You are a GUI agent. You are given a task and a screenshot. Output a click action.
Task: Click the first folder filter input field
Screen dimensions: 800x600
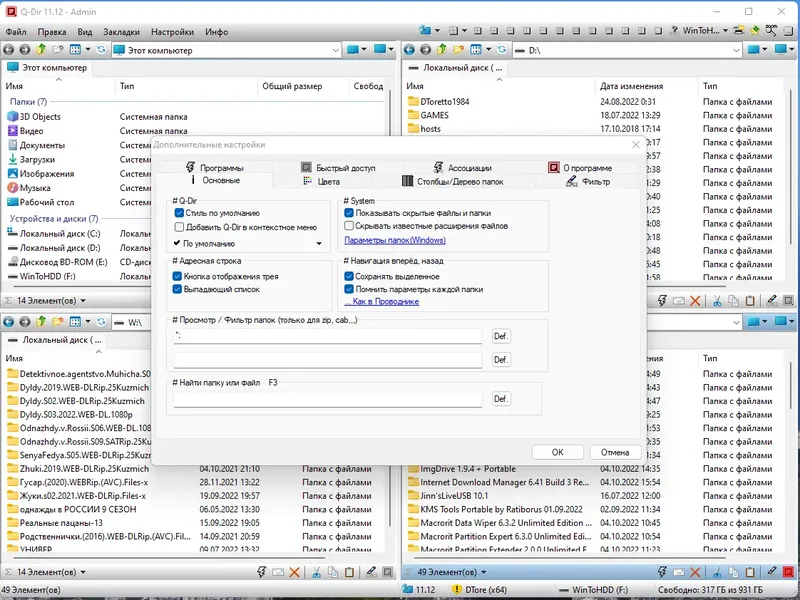click(328, 336)
